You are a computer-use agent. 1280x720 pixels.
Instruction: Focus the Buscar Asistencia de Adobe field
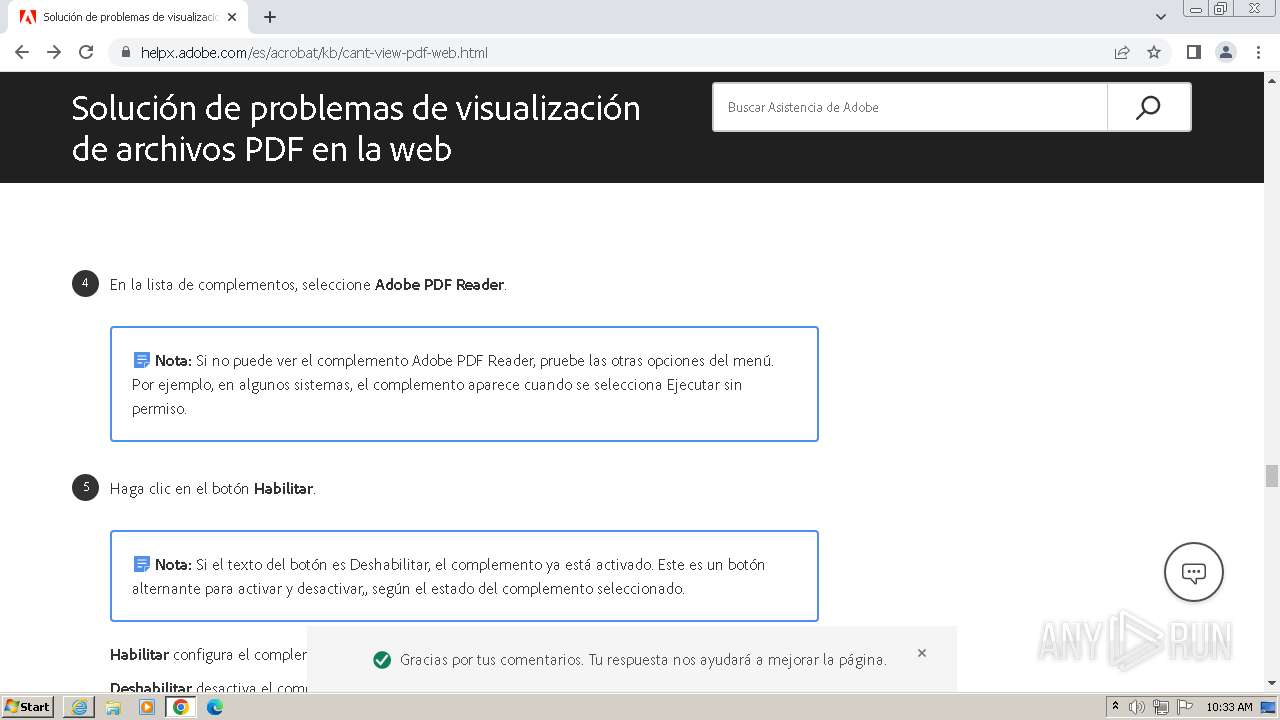[910, 107]
